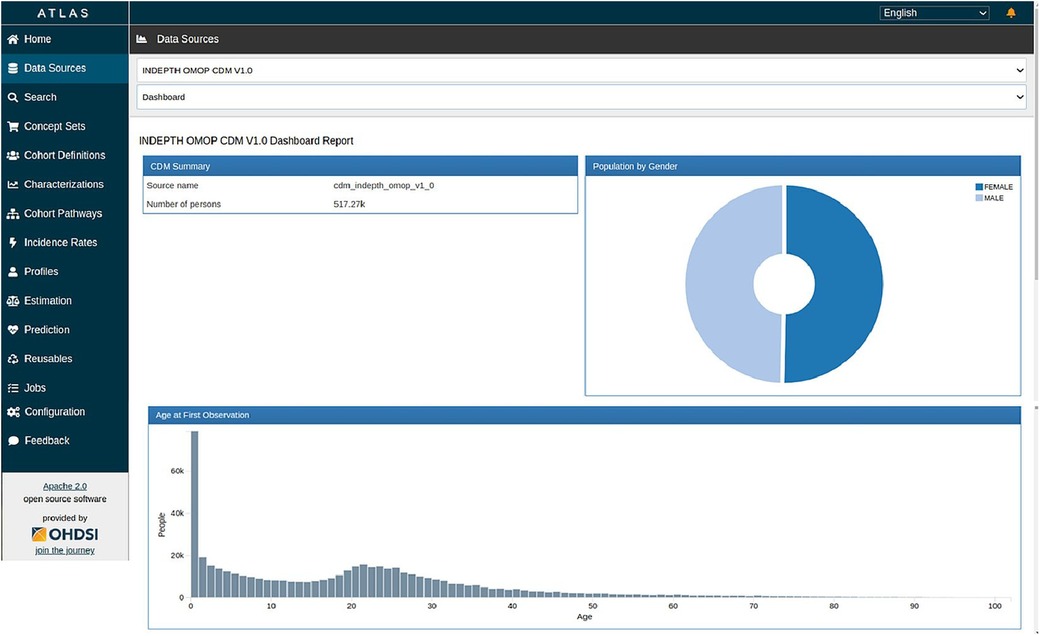This screenshot has width=1040, height=636.
Task: Open the English language dropdown
Action: click(934, 13)
